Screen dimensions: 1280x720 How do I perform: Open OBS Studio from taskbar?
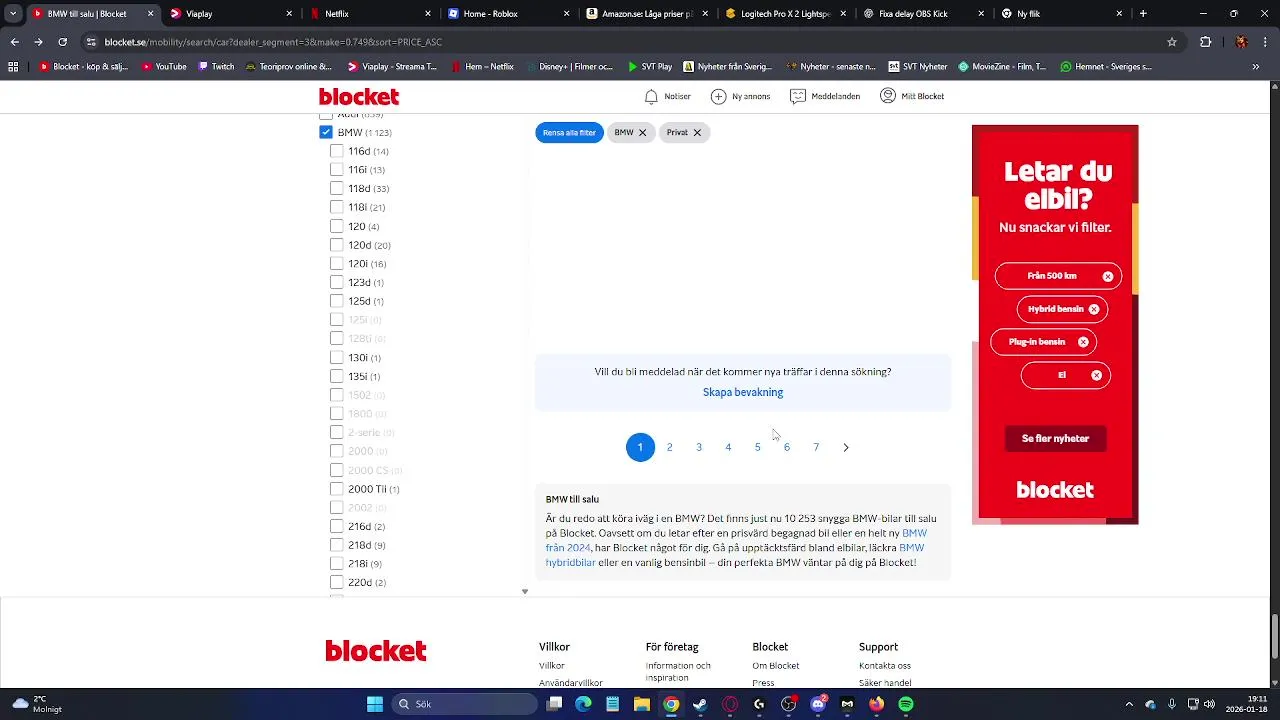[x=789, y=704]
